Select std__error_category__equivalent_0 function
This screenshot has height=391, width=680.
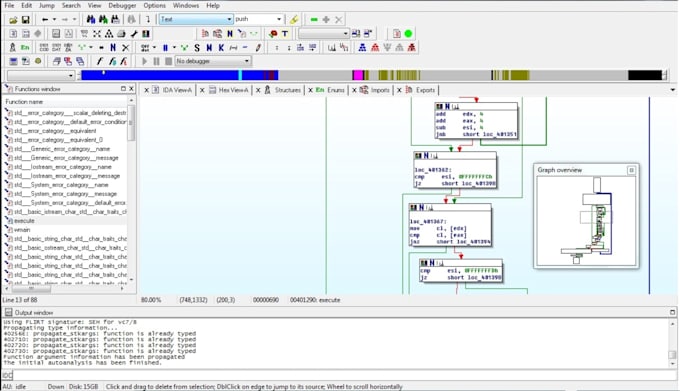point(65,140)
